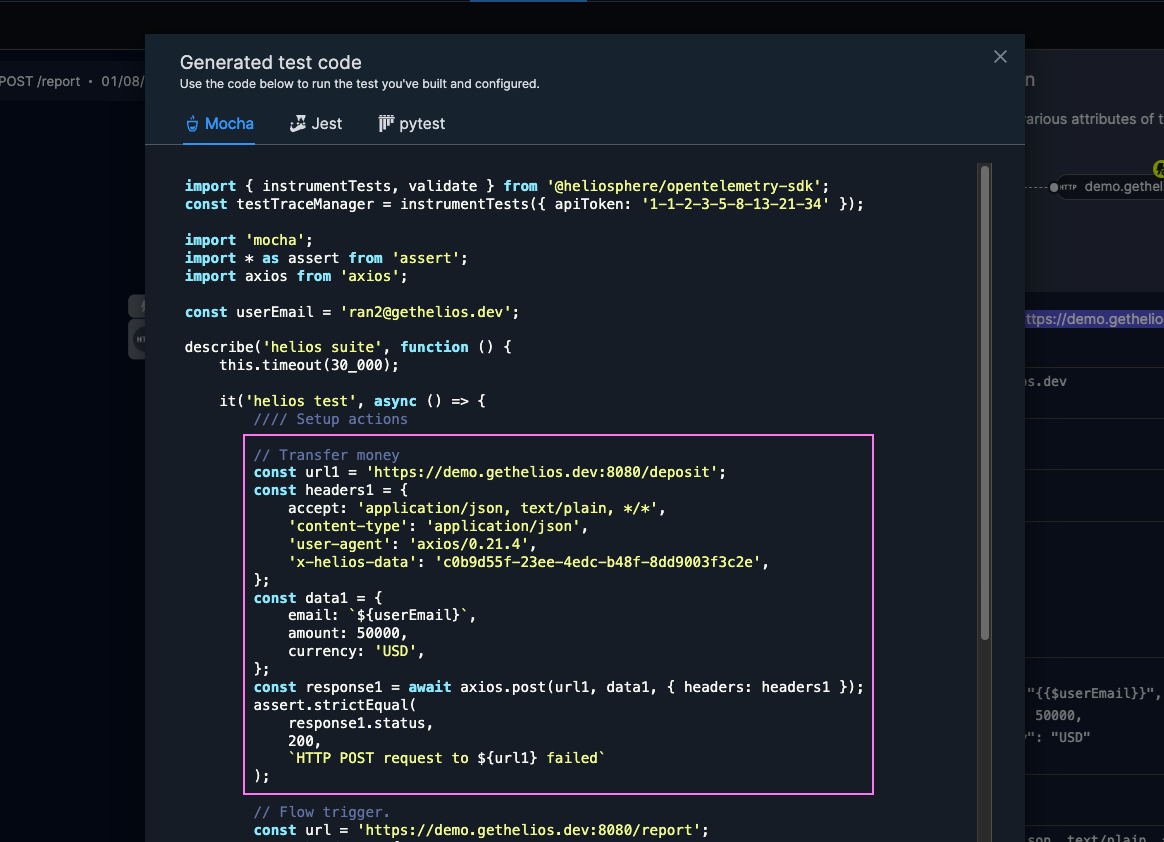Image resolution: width=1164 pixels, height=842 pixels.
Task: Click the Jest logo icon
Action: (298, 124)
